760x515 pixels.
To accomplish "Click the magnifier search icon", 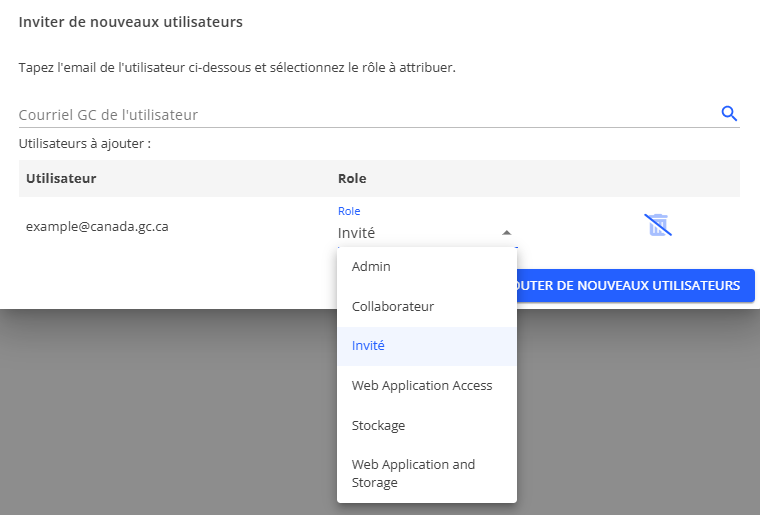I will 729,113.
